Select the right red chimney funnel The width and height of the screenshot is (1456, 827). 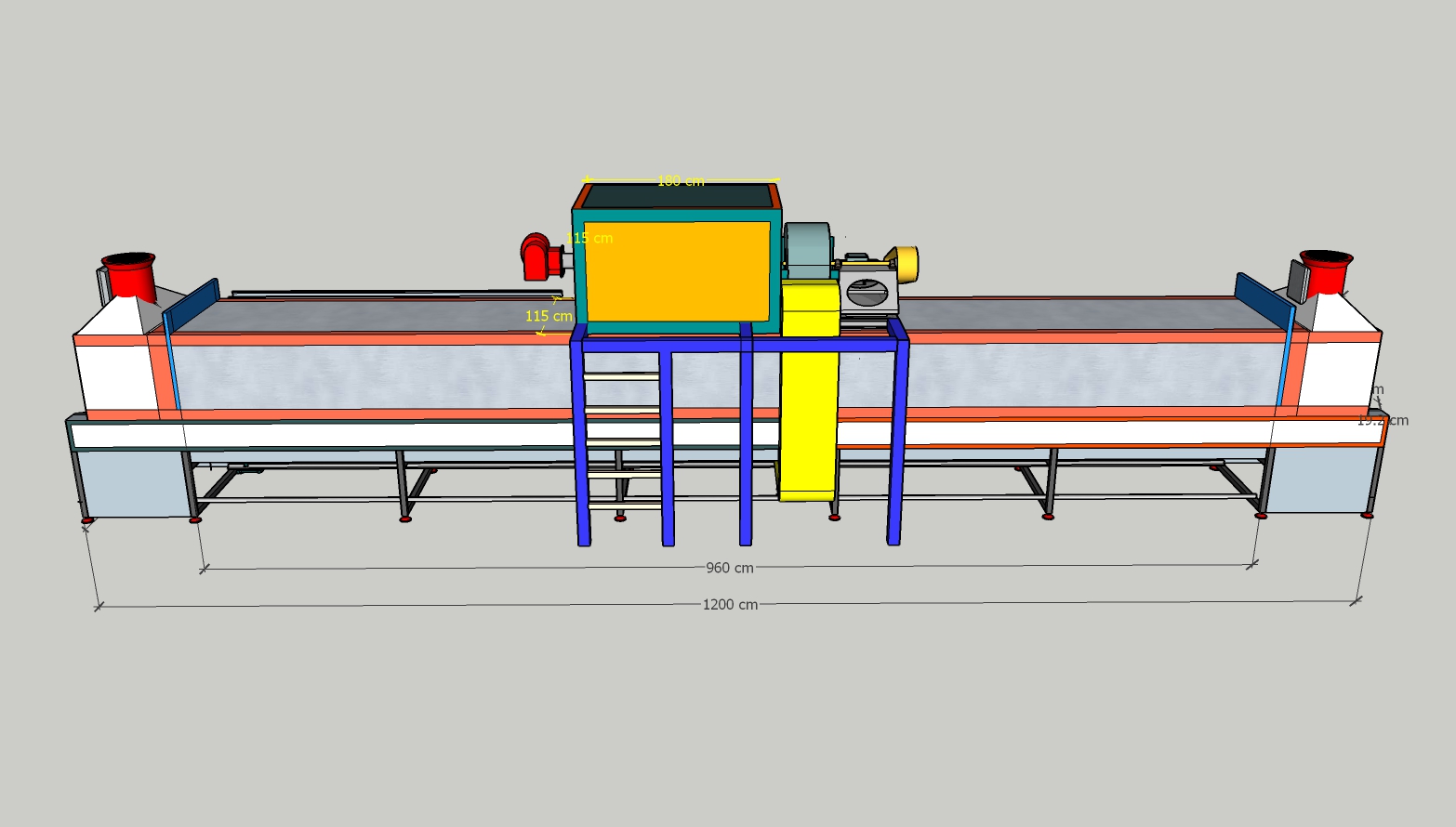click(1326, 270)
